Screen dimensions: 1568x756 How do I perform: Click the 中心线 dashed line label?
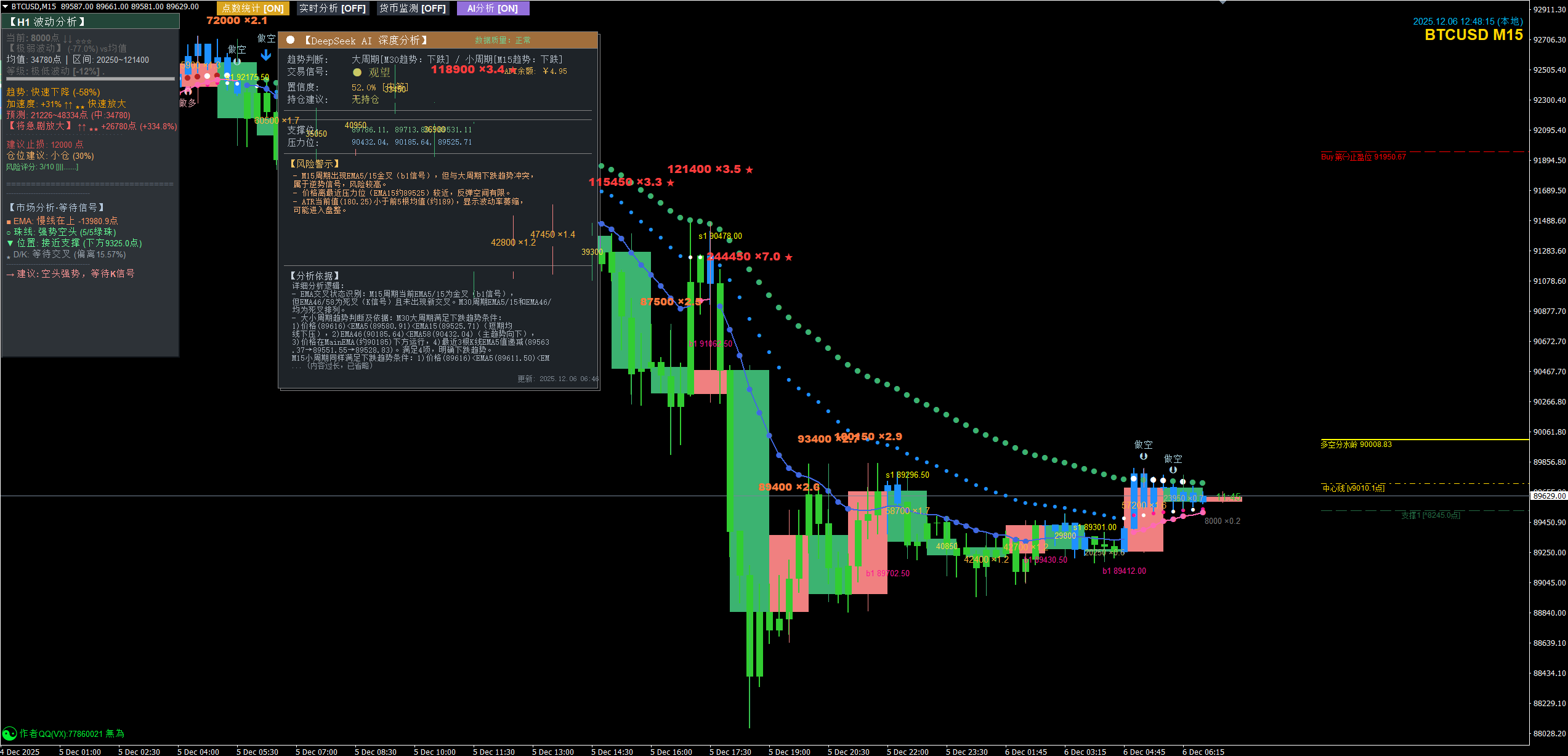(x=1353, y=488)
